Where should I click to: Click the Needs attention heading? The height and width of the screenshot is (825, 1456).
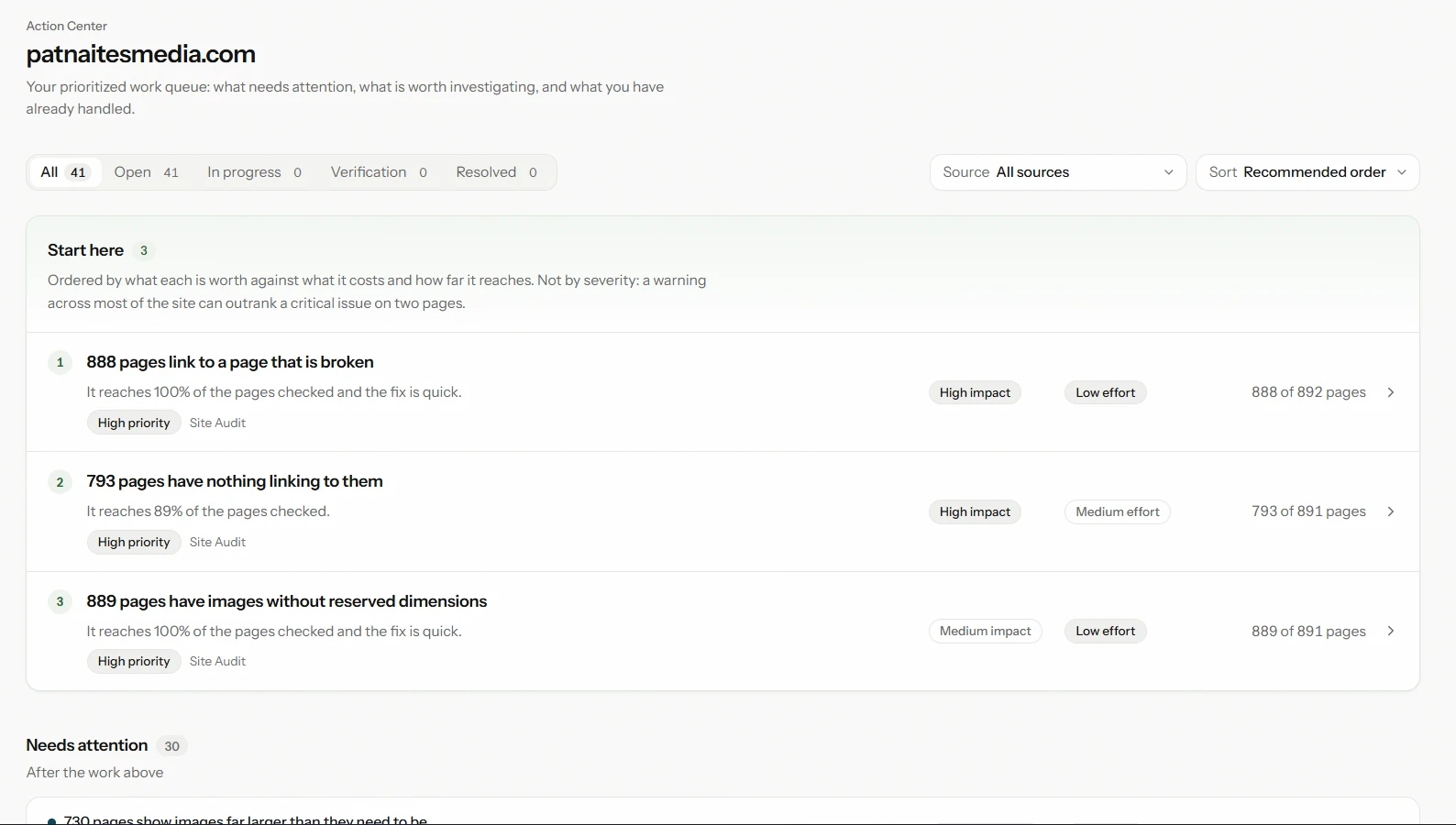point(87,745)
